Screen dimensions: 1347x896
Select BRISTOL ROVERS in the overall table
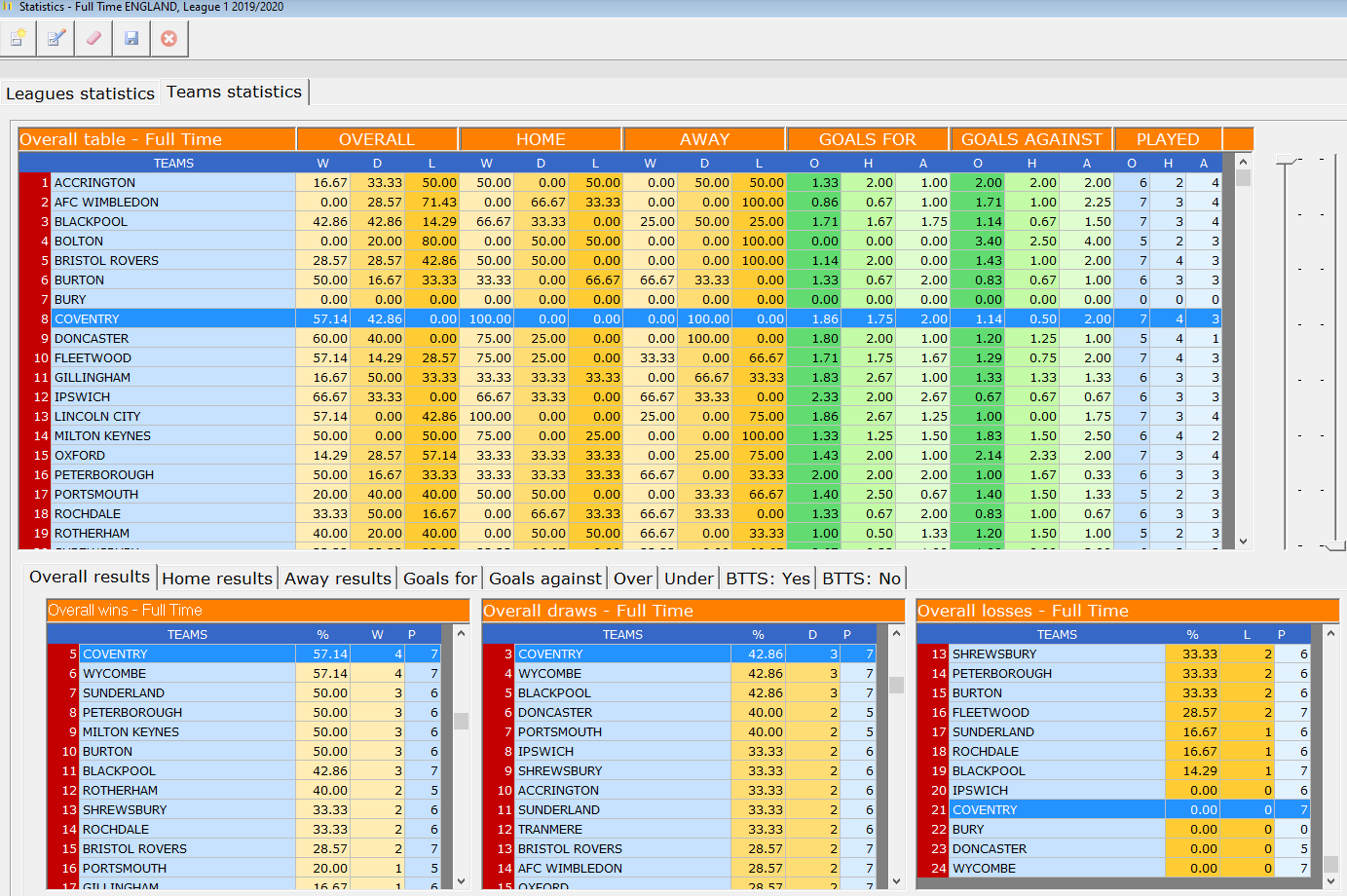[619, 260]
